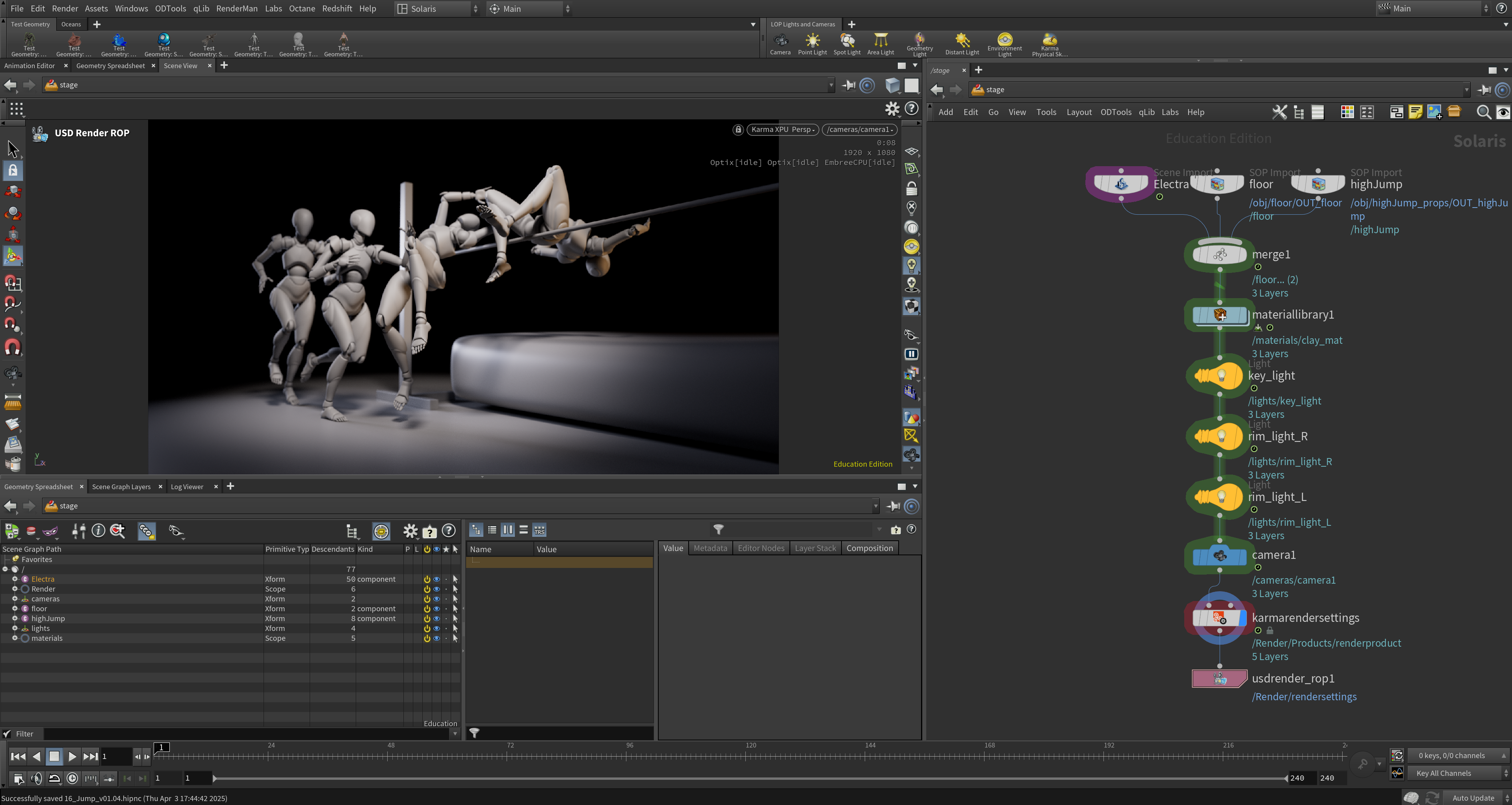
Task: Add an Environment Light from shelf
Action: click(1005, 44)
